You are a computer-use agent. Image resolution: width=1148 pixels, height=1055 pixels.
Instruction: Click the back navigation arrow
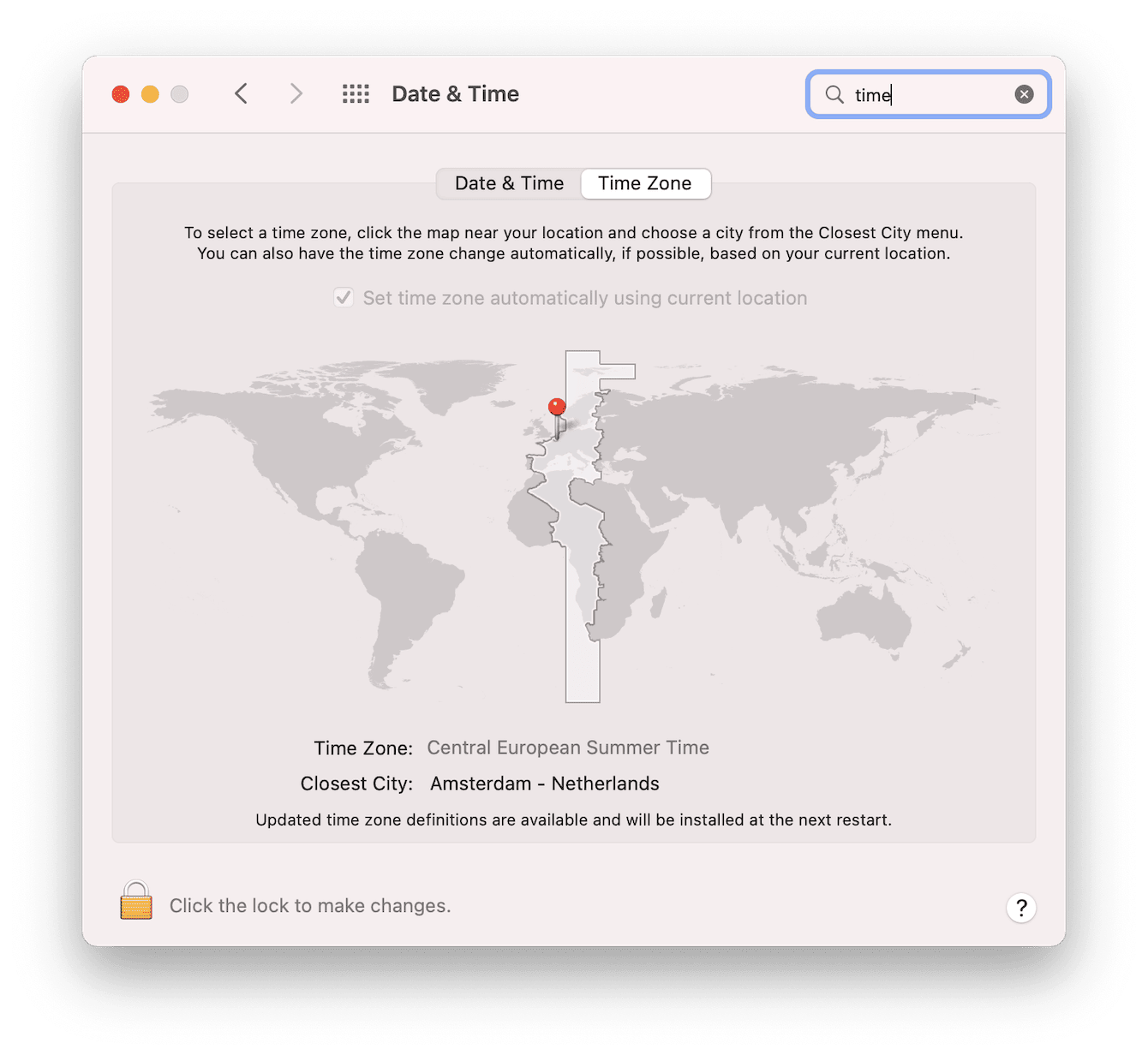point(241,94)
